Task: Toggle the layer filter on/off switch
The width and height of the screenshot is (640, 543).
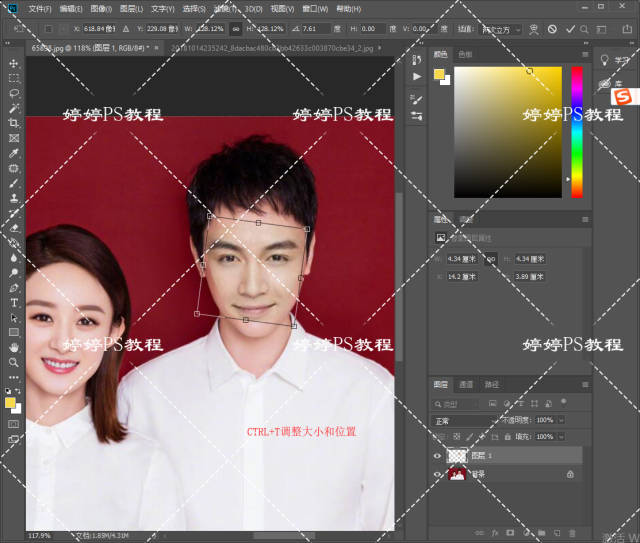Action: point(564,402)
